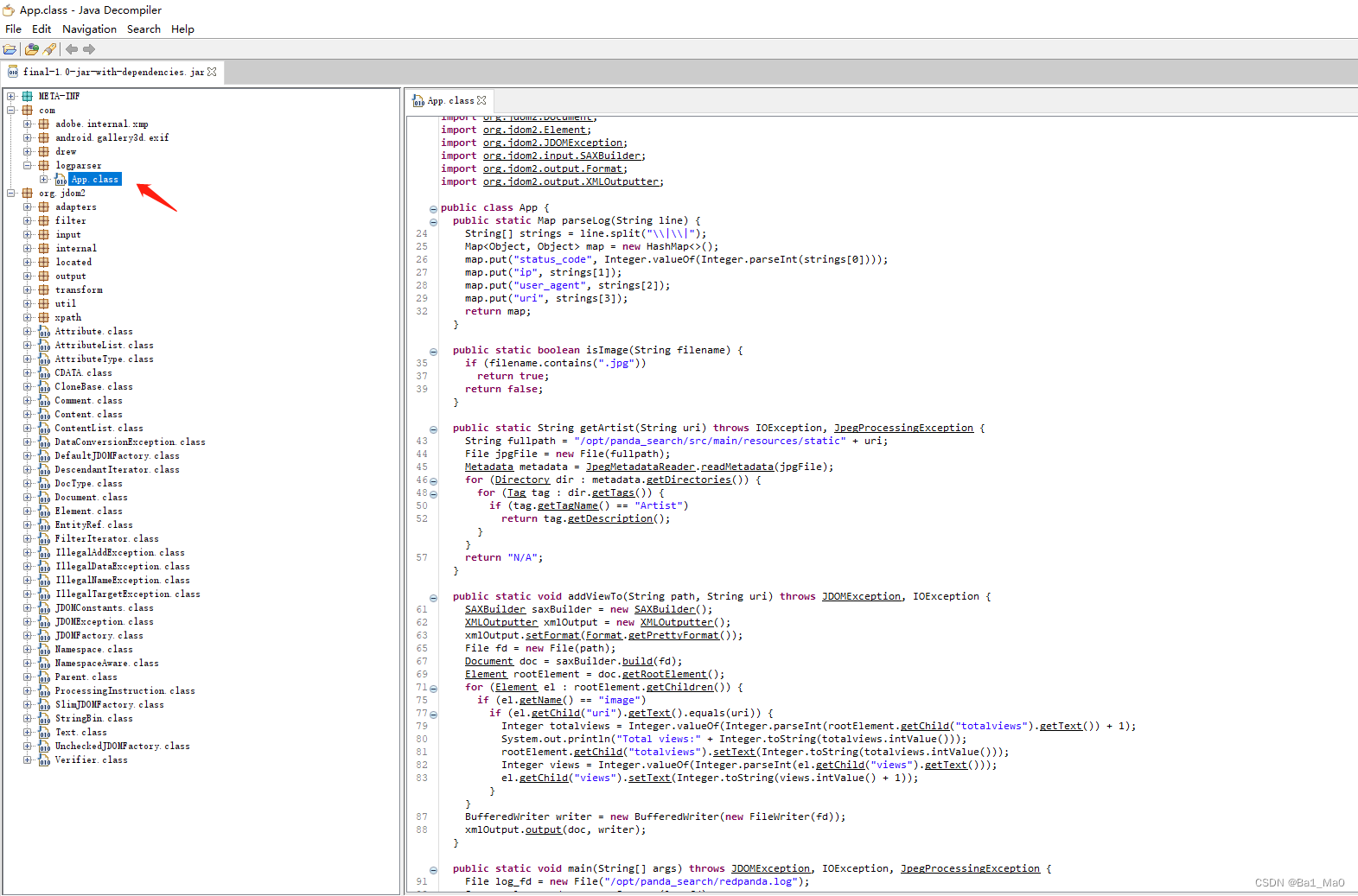This screenshot has width=1358, height=896.
Task: Follow the org.jdom2.input.SAXBuilder import link
Action: (562, 156)
